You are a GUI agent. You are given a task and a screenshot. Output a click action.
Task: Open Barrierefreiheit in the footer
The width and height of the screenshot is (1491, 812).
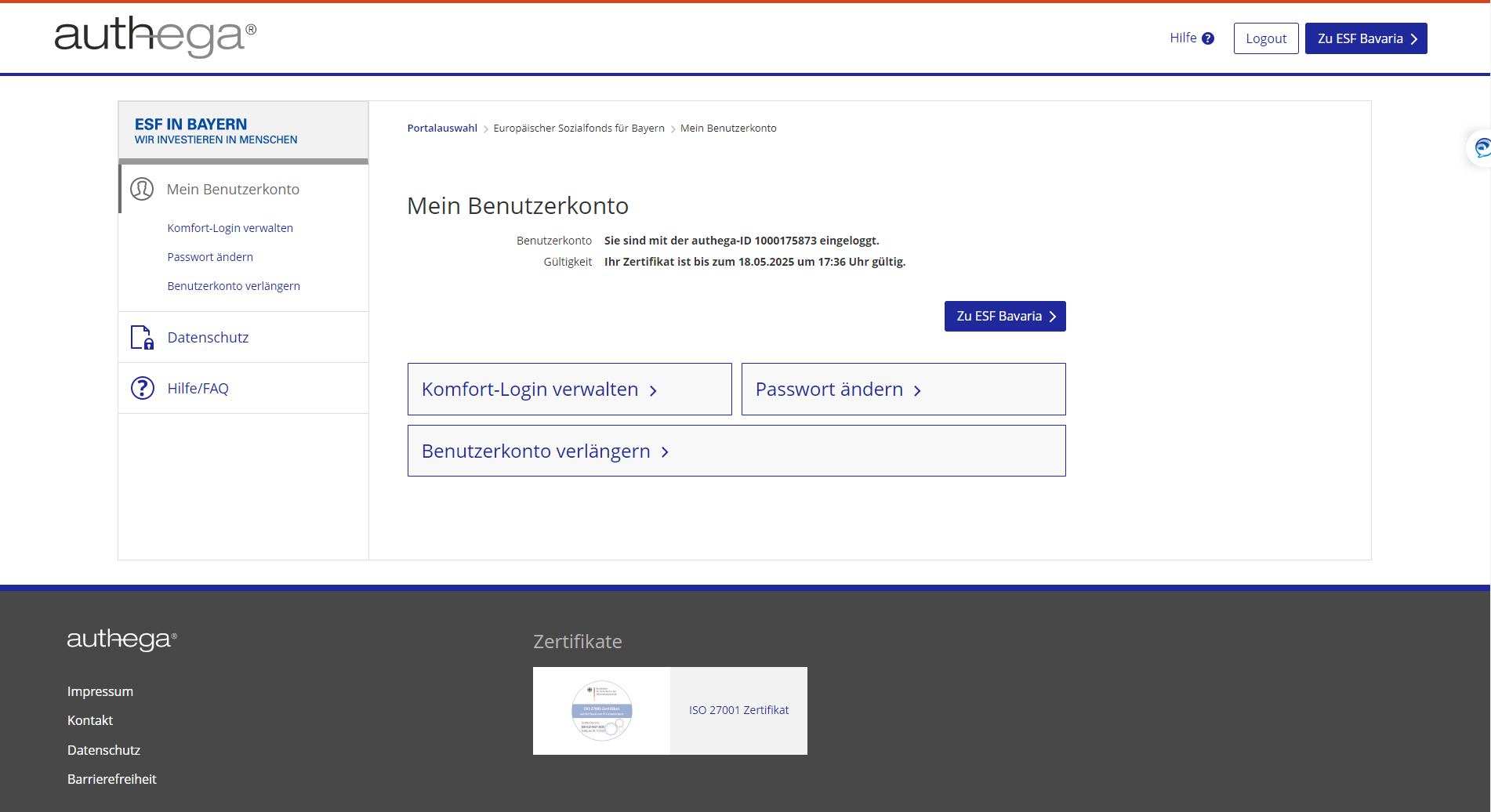tap(112, 779)
